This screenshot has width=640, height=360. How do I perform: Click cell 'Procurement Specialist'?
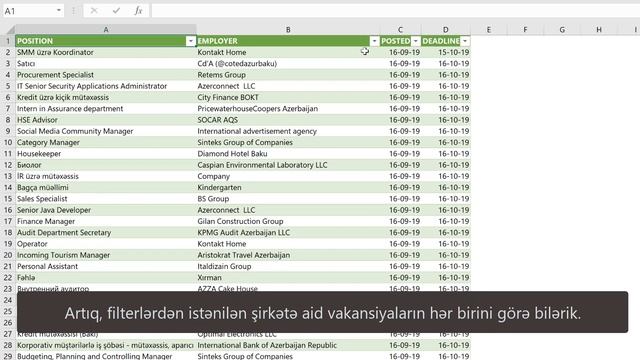(106, 75)
